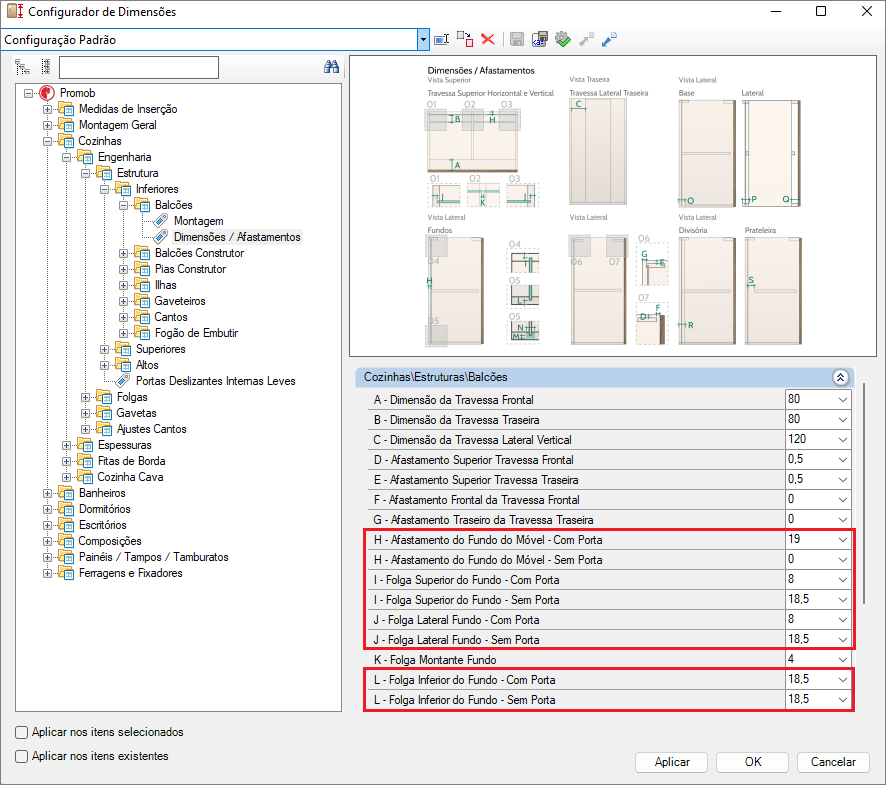Open dropdown for G - Afastamento Traseiro Travessa Traseira

842,519
